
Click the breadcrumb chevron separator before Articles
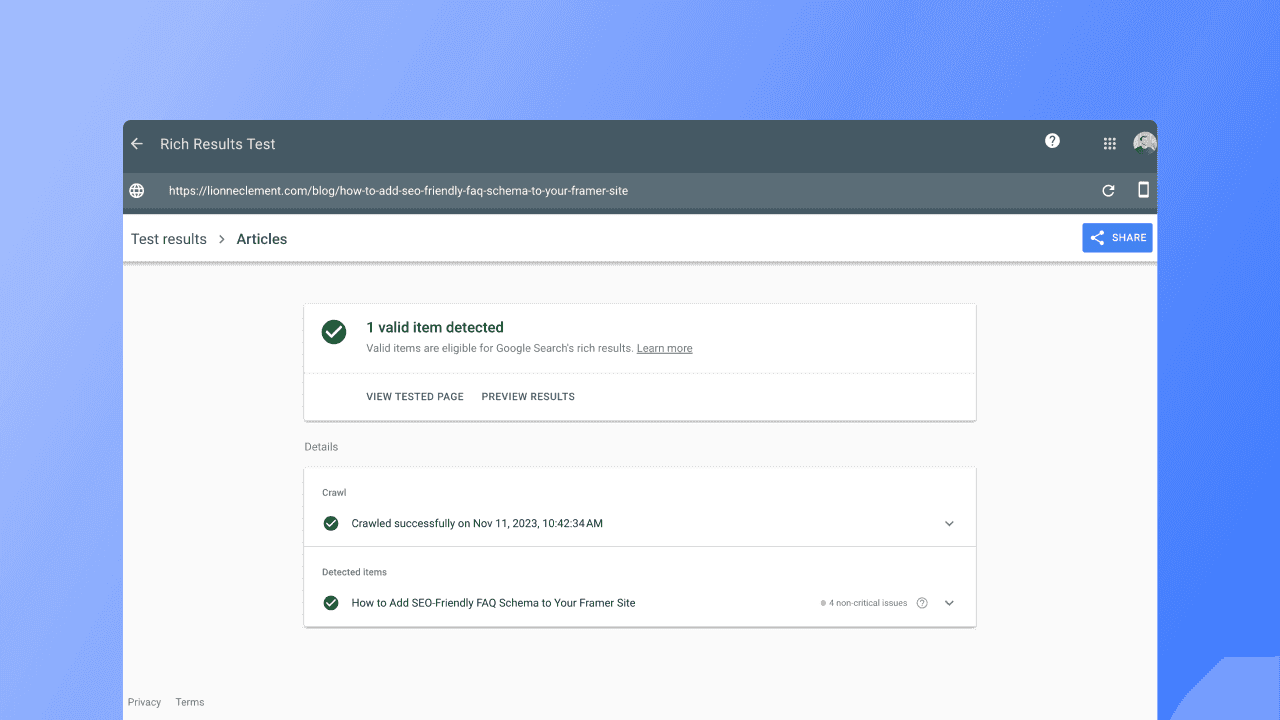[222, 239]
